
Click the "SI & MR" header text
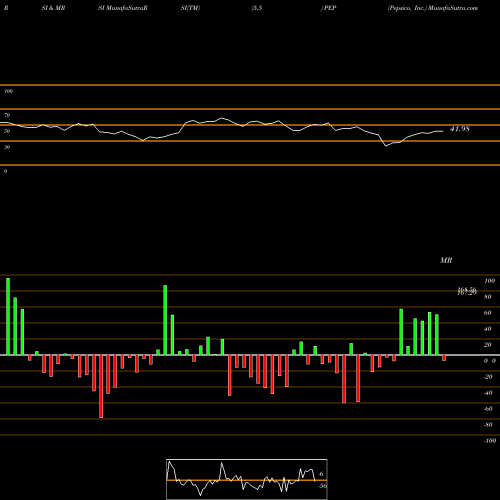coord(53,8)
